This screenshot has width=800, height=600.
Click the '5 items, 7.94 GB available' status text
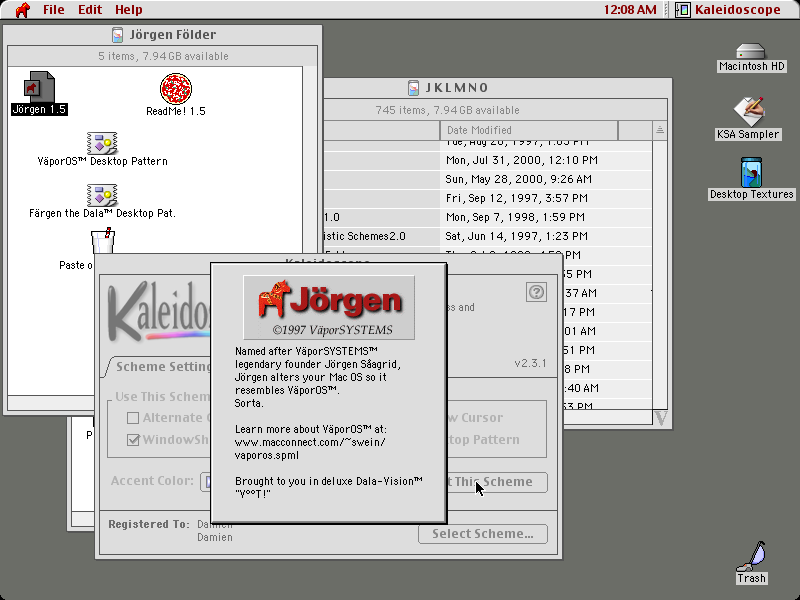tap(163, 56)
